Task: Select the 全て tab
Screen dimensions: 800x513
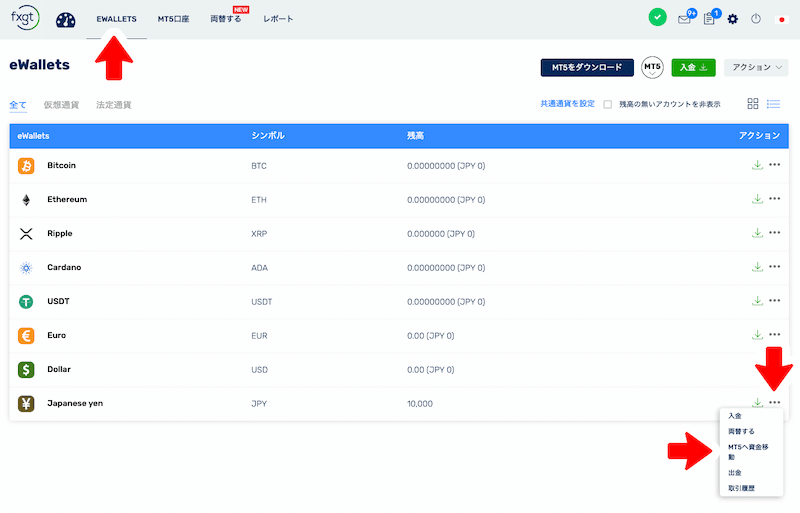Action: [x=18, y=105]
